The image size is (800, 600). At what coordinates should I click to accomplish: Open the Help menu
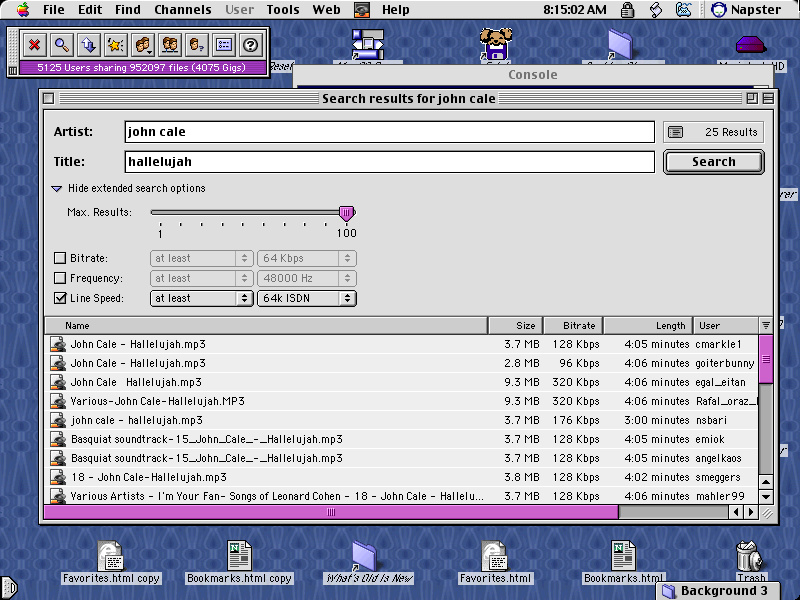(395, 10)
